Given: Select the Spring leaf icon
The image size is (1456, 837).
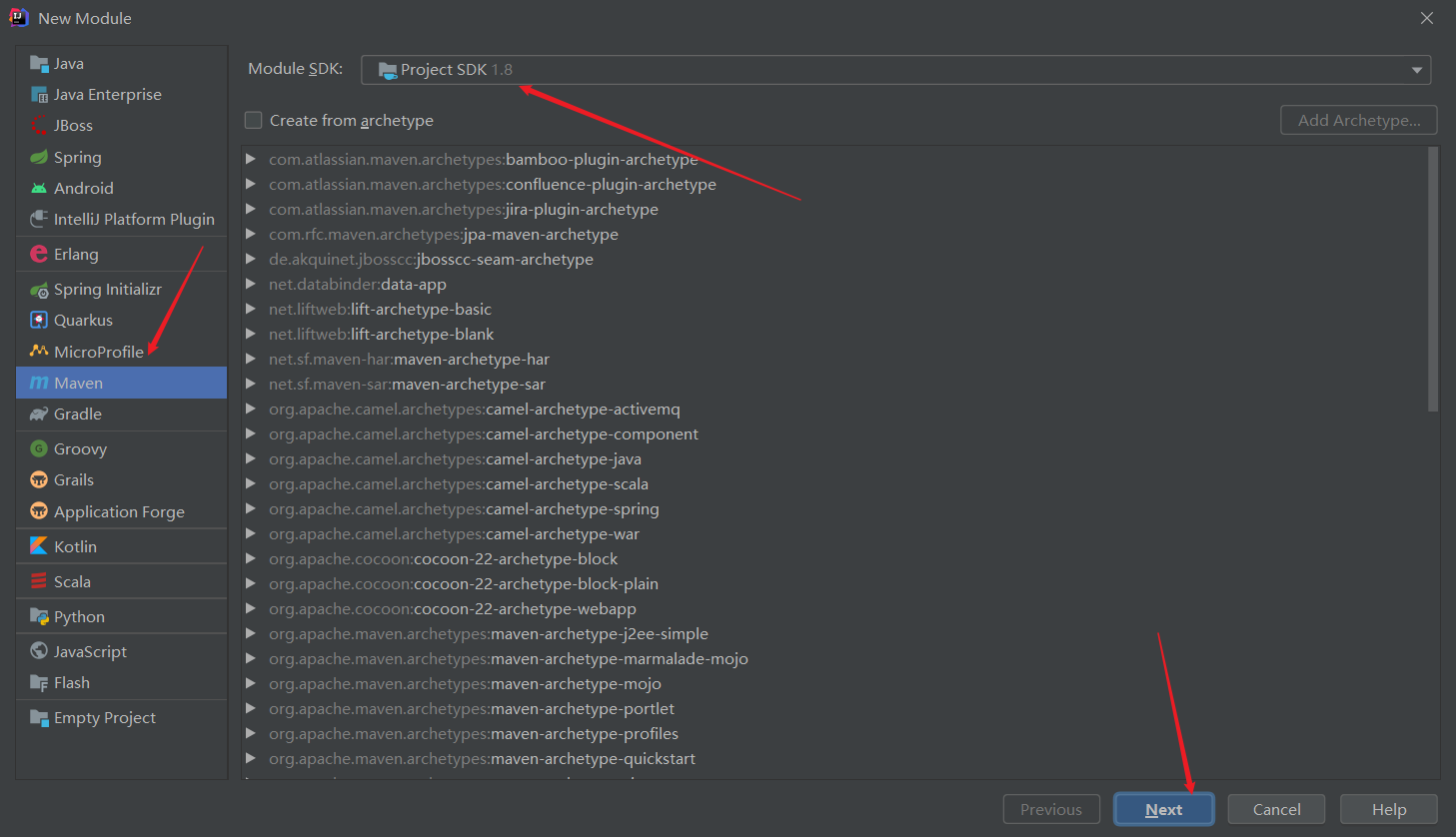Looking at the screenshot, I should [39, 157].
